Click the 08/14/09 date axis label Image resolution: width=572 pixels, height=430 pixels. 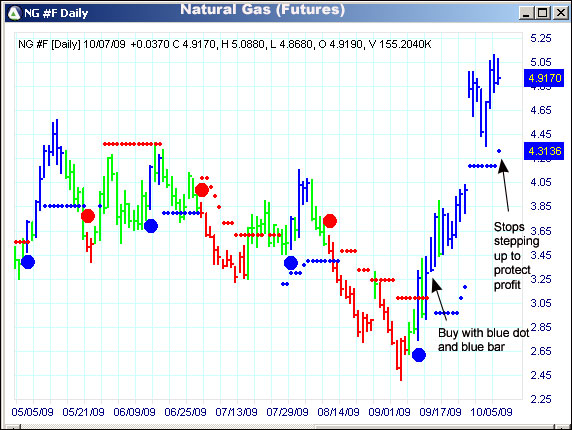[339, 412]
